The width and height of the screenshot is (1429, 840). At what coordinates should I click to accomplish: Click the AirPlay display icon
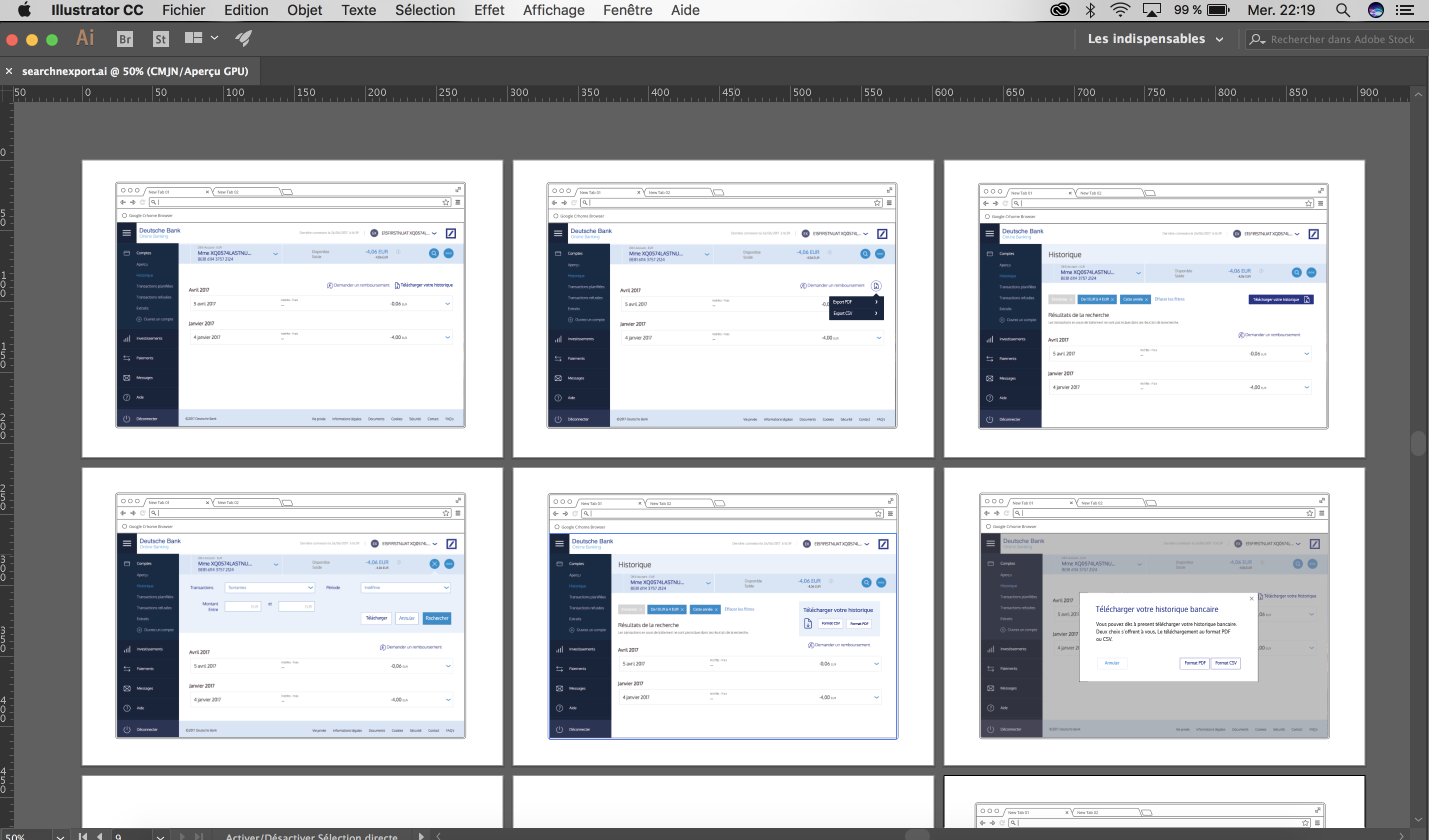tap(1151, 9)
